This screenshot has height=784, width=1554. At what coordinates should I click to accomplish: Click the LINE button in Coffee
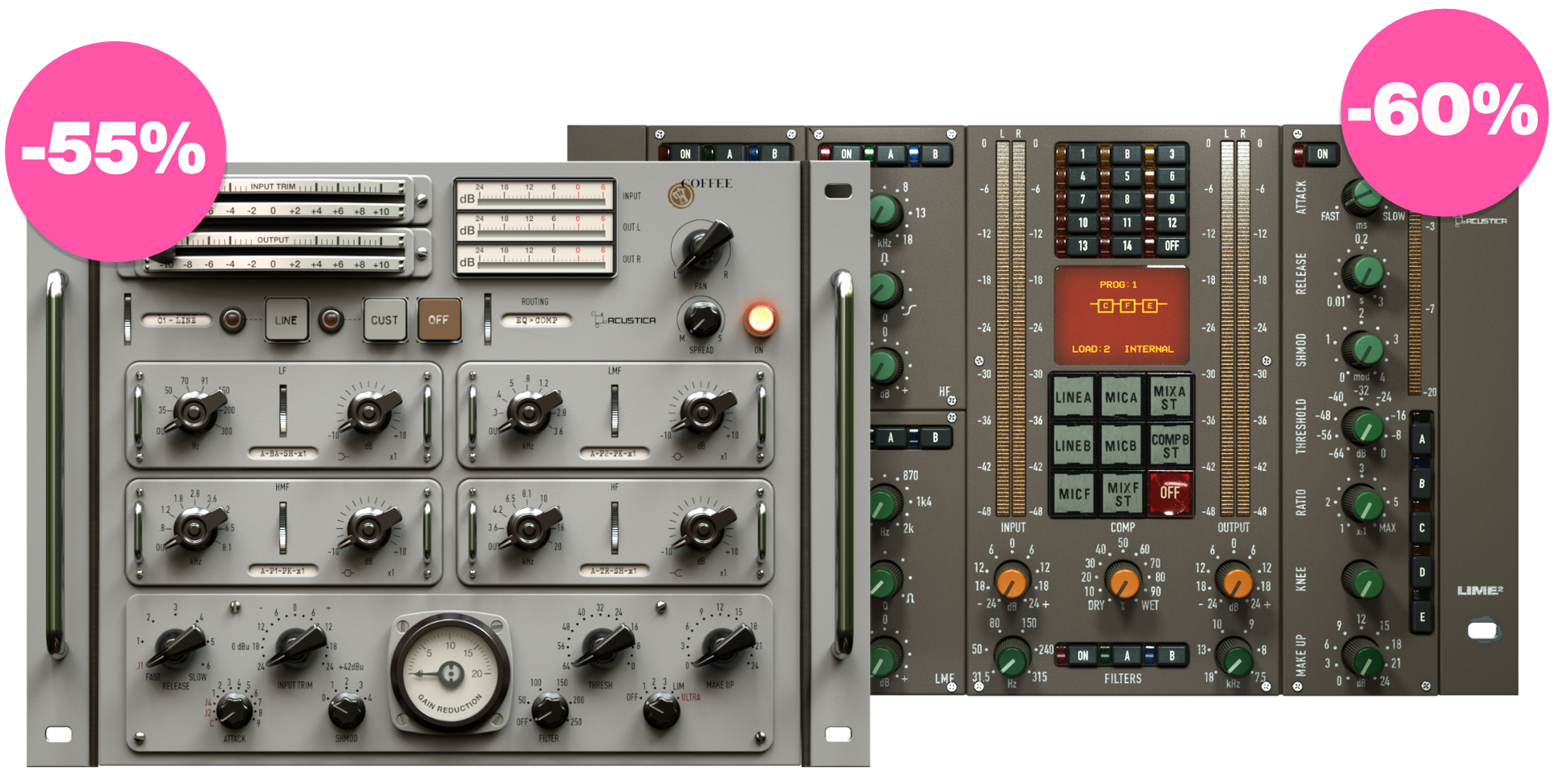[x=286, y=320]
